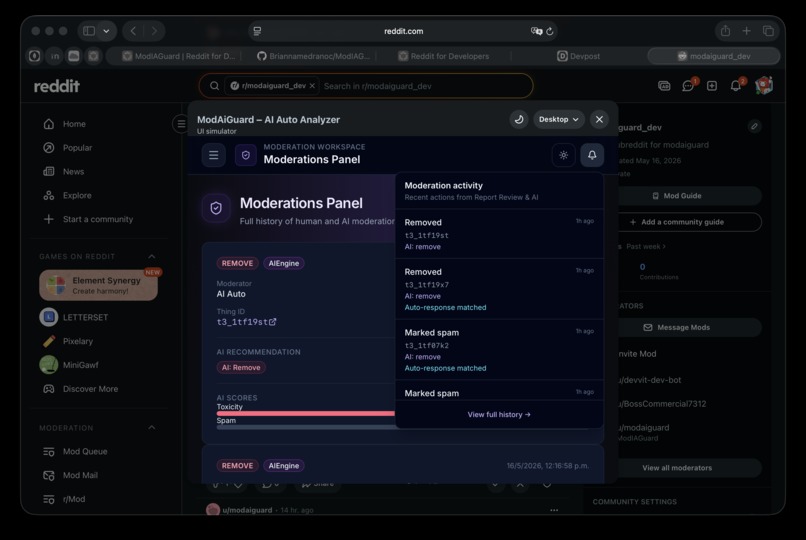The width and height of the screenshot is (806, 540).
Task: Select the Removed t3_1tf19st activity entry
Action: [499, 234]
